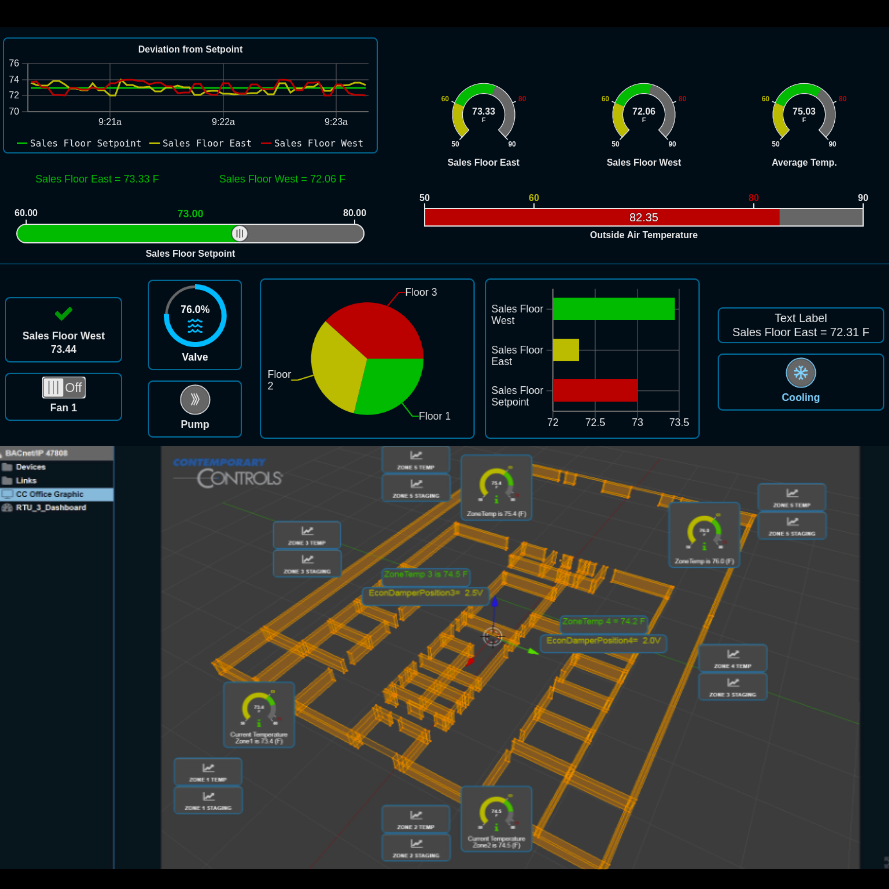
Task: Click temp trend button right of 76.0 gauge
Action: pyautogui.click(x=791, y=497)
